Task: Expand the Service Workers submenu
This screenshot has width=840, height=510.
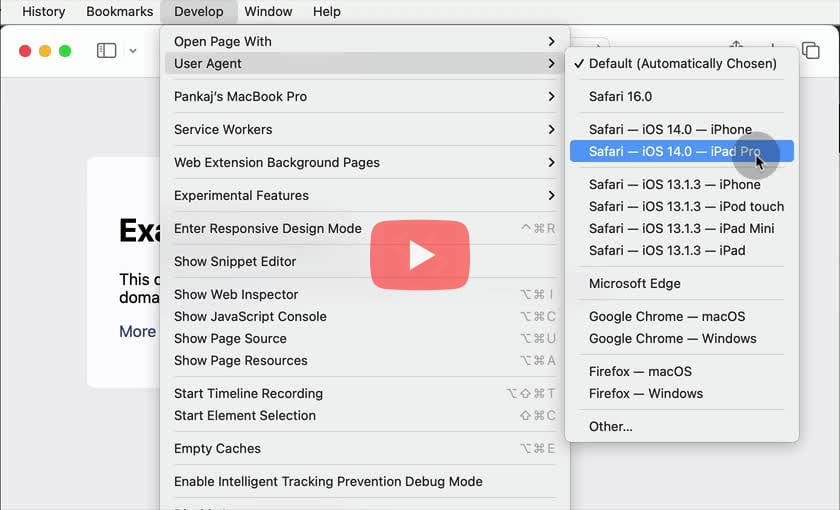Action: (x=364, y=129)
